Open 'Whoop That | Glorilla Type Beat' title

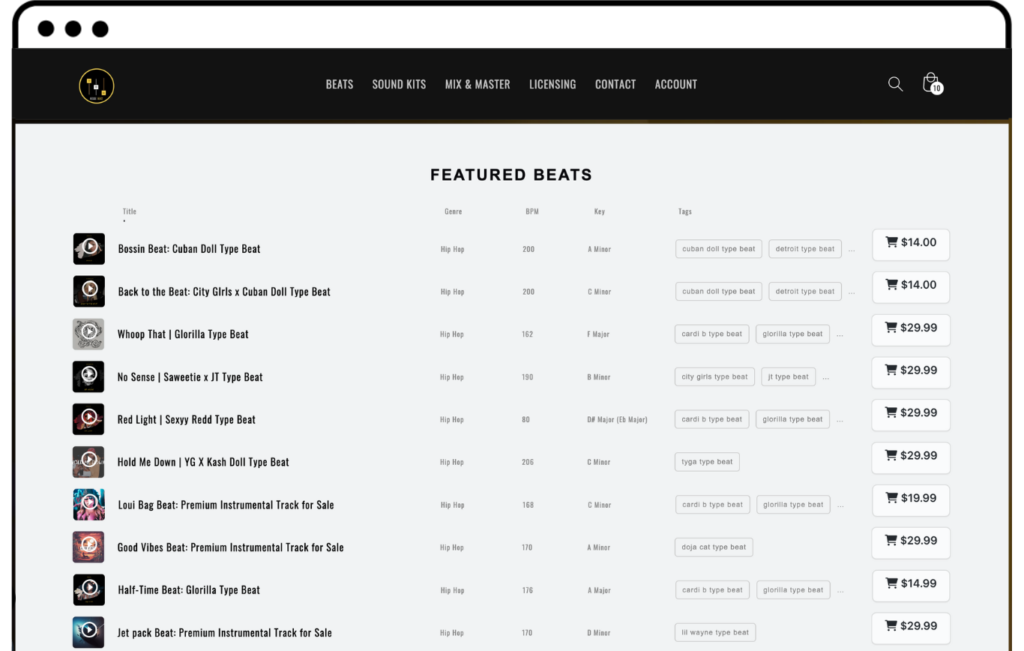click(183, 334)
